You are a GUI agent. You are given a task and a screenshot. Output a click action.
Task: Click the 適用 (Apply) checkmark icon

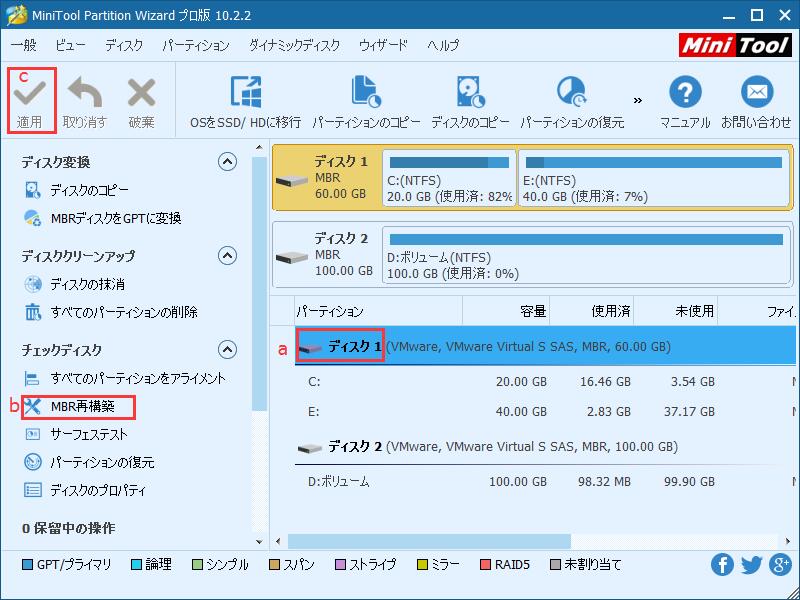[x=30, y=94]
